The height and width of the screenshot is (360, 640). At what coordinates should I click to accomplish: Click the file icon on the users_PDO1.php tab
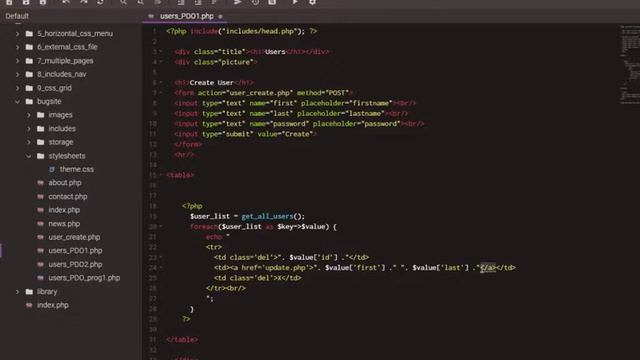pyautogui.click(x=151, y=16)
